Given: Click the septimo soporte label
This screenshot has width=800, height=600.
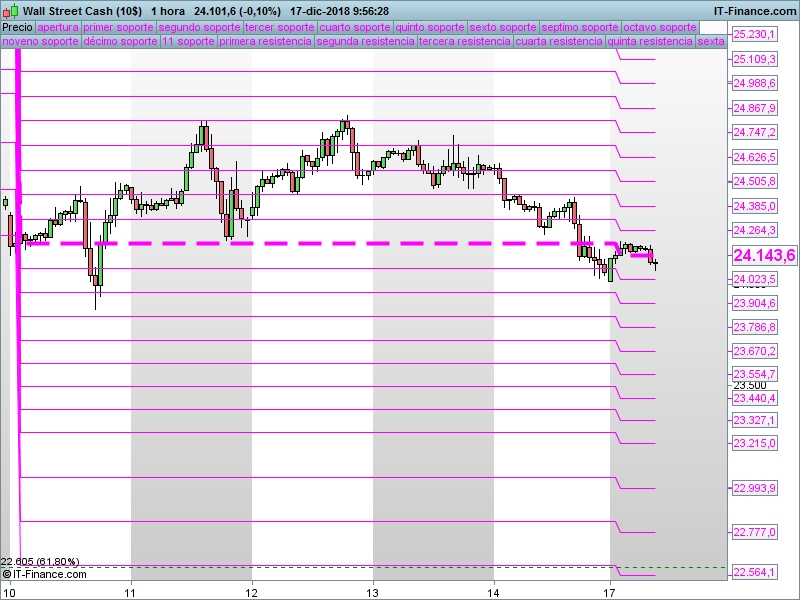Looking at the screenshot, I should pos(580,28).
